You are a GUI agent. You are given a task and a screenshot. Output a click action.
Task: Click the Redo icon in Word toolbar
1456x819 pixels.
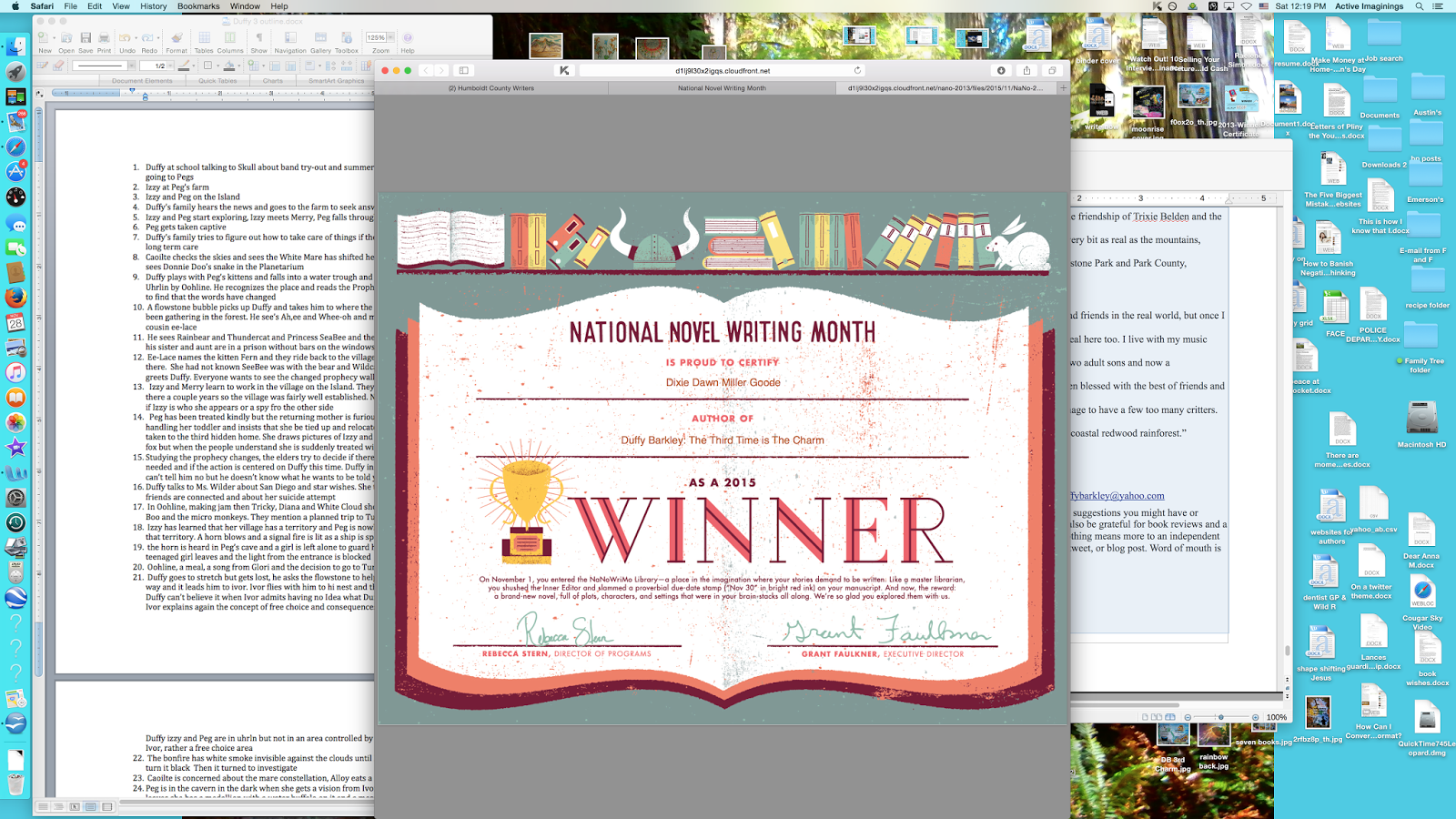pos(148,38)
